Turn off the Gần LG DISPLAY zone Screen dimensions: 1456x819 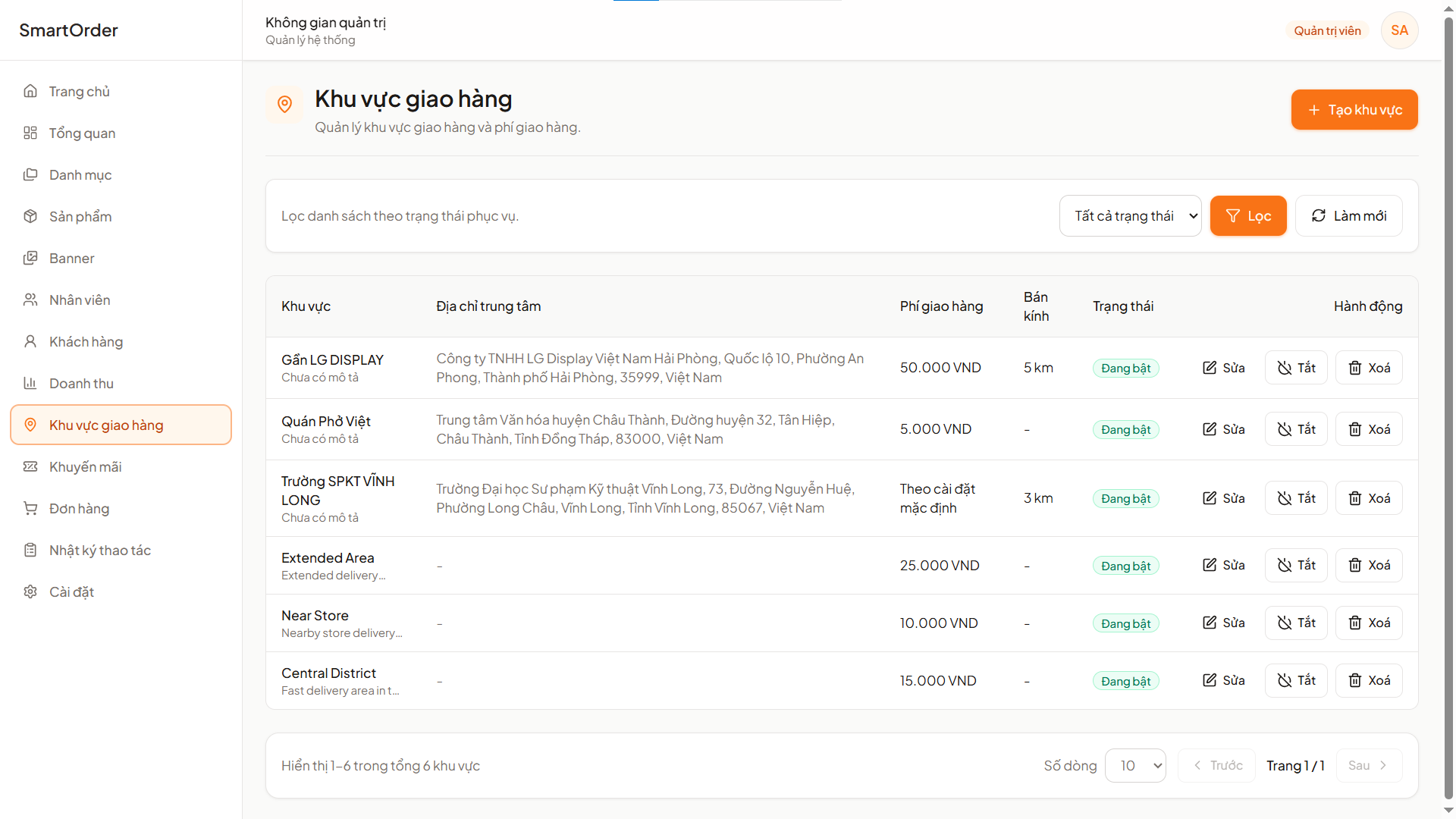1296,368
